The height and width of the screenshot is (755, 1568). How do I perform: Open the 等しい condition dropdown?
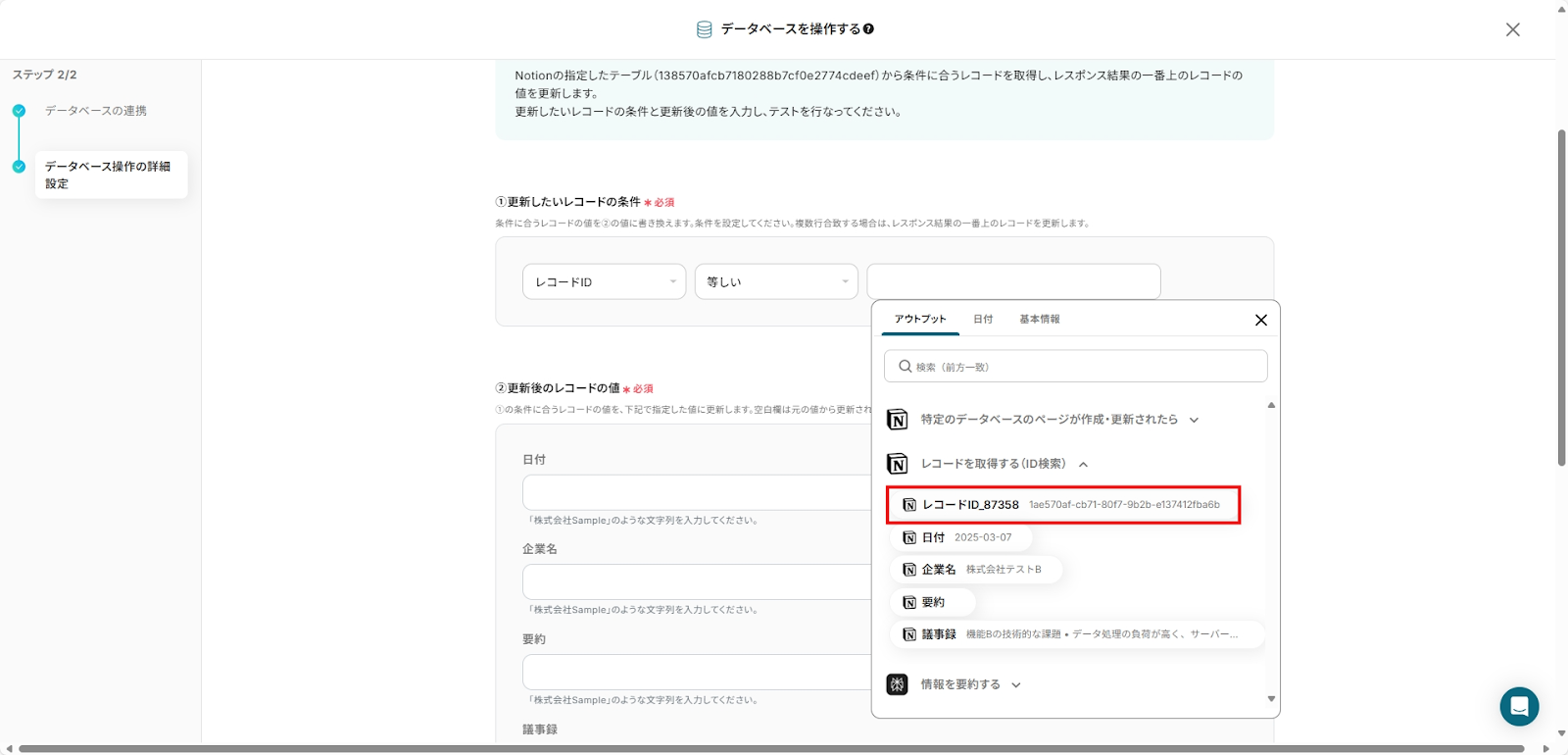(776, 281)
